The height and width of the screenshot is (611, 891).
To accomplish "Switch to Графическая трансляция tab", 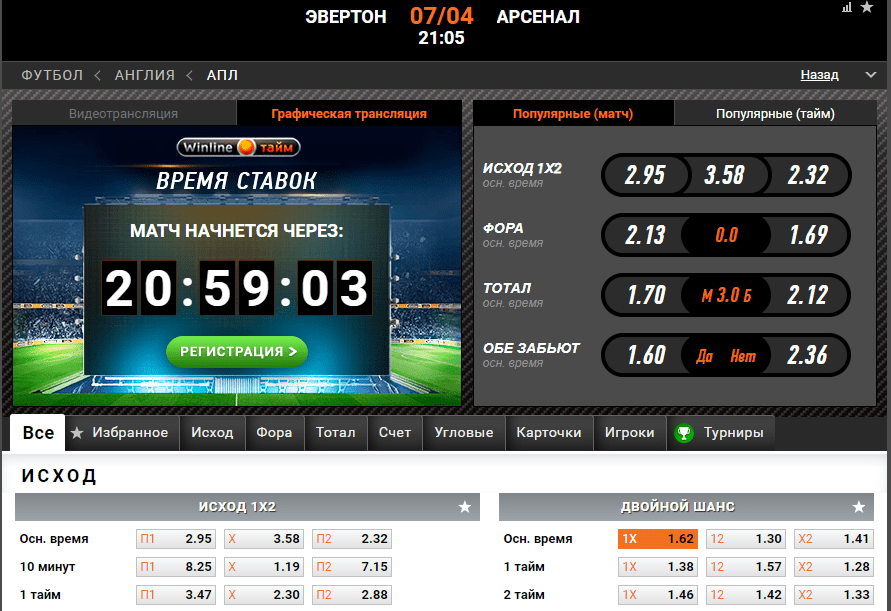I will [x=349, y=113].
